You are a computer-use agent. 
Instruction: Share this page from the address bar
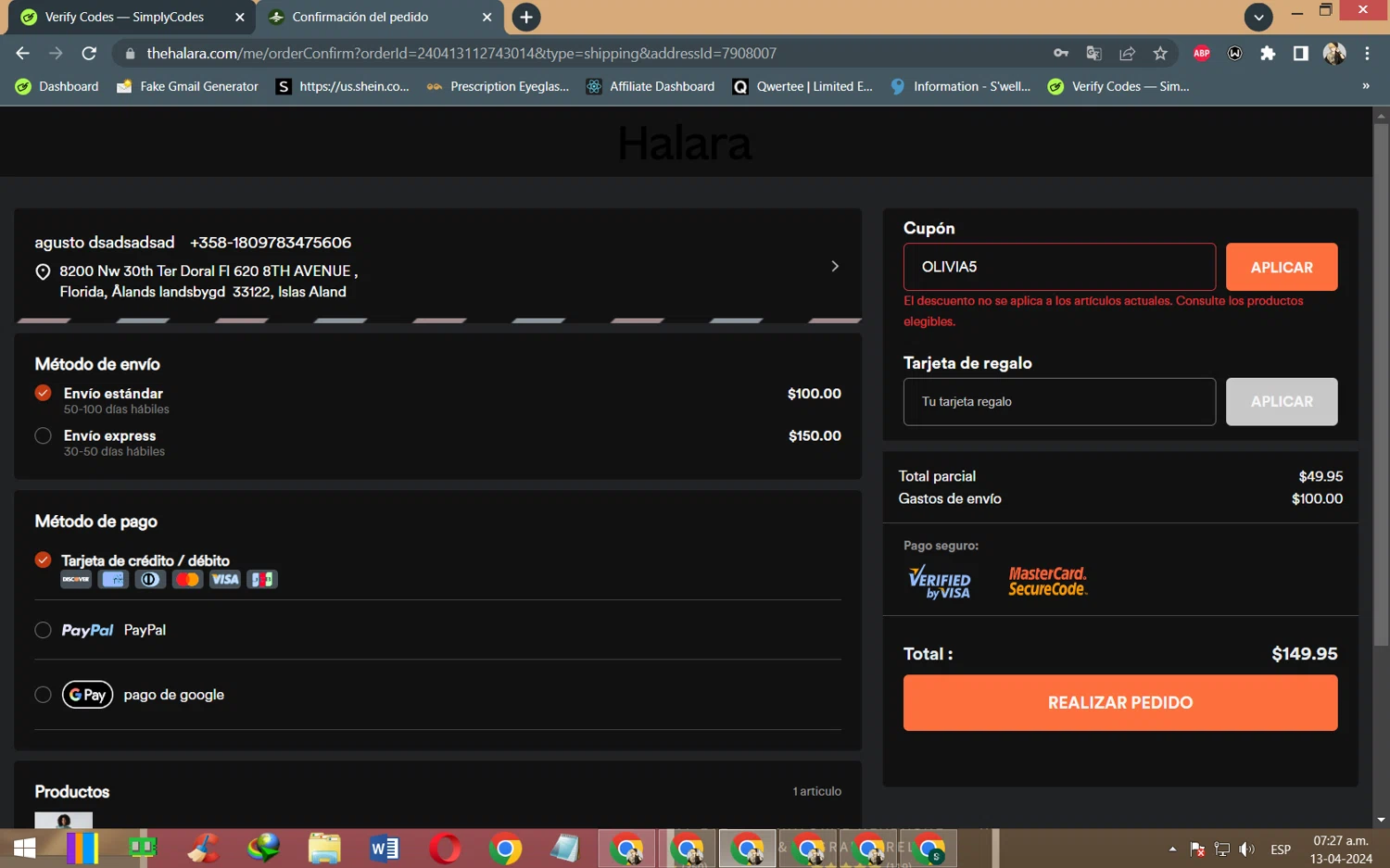pyautogui.click(x=1127, y=54)
